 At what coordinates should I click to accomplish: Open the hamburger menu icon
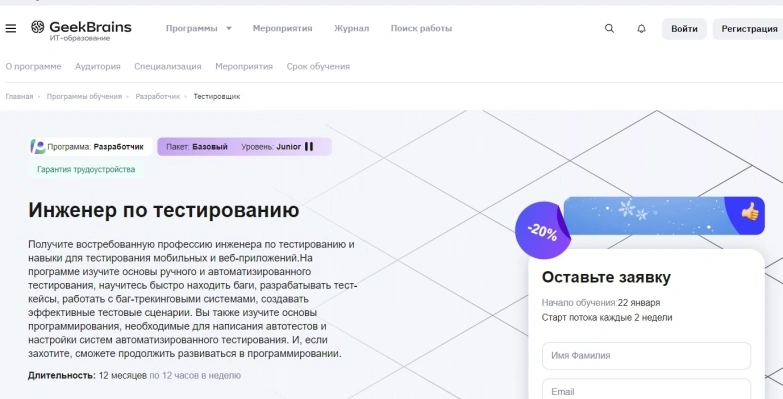click(10, 28)
